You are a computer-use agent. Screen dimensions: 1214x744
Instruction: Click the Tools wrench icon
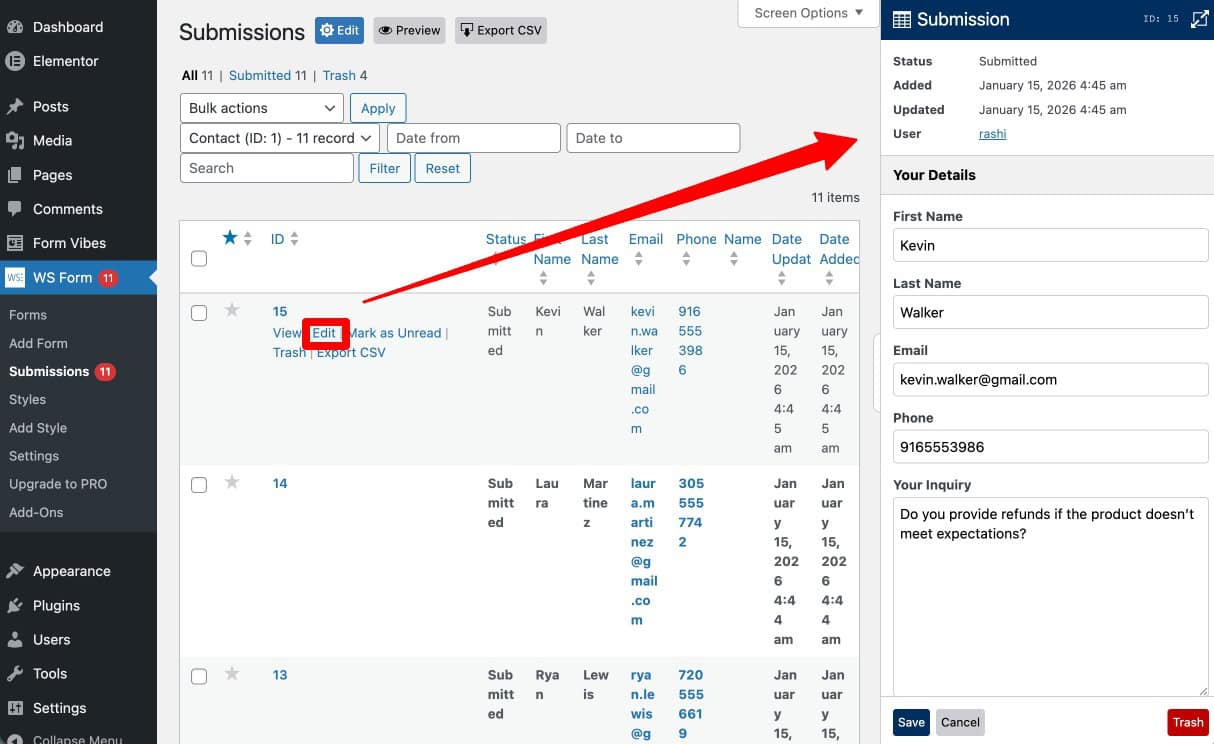(x=15, y=673)
